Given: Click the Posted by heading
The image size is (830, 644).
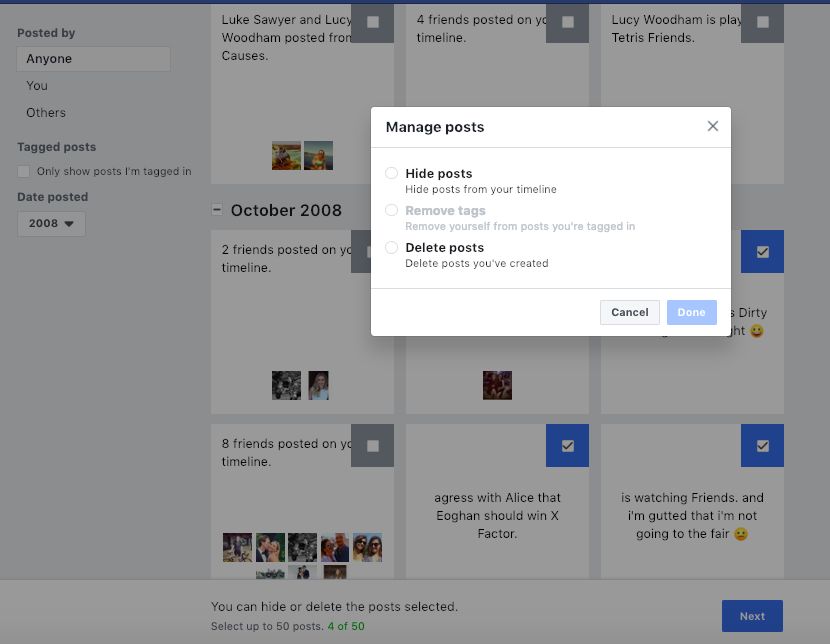Looking at the screenshot, I should coord(46,33).
